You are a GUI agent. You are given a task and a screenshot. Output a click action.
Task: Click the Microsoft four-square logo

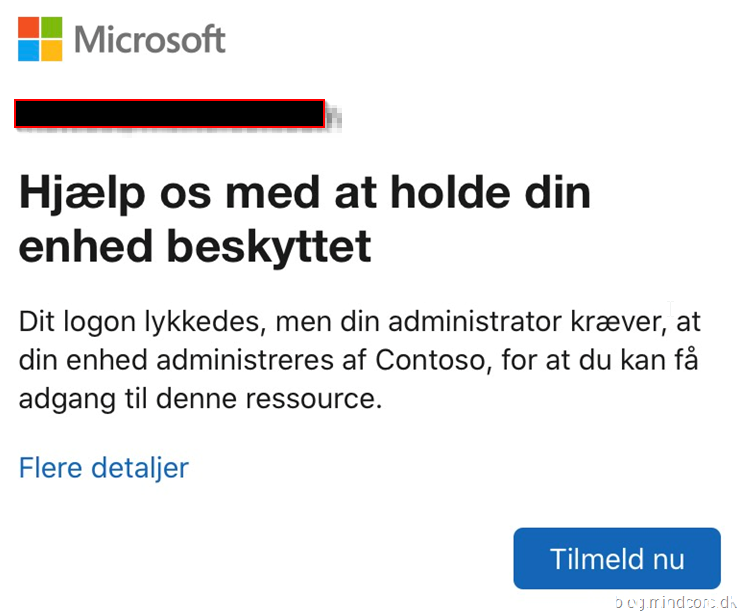[40, 39]
